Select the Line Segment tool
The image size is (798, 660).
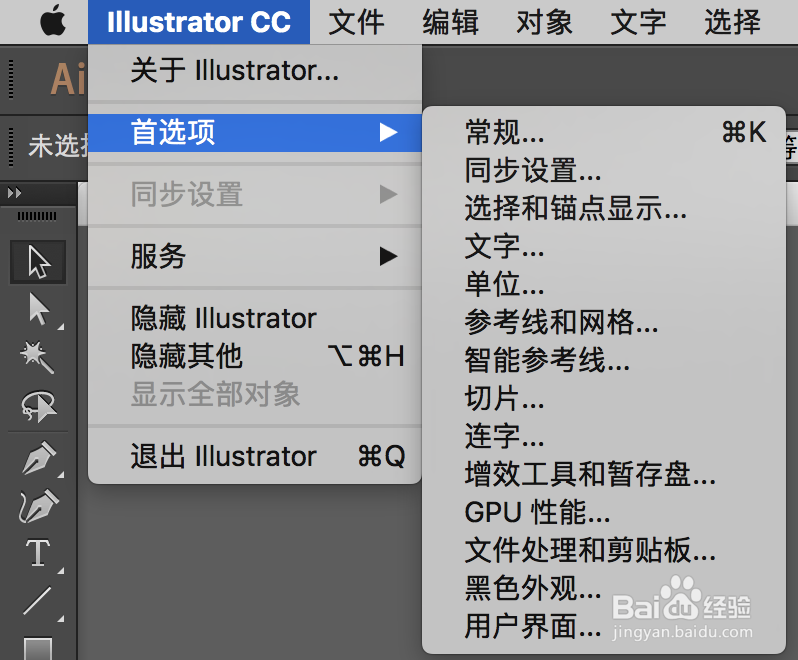click(x=38, y=601)
